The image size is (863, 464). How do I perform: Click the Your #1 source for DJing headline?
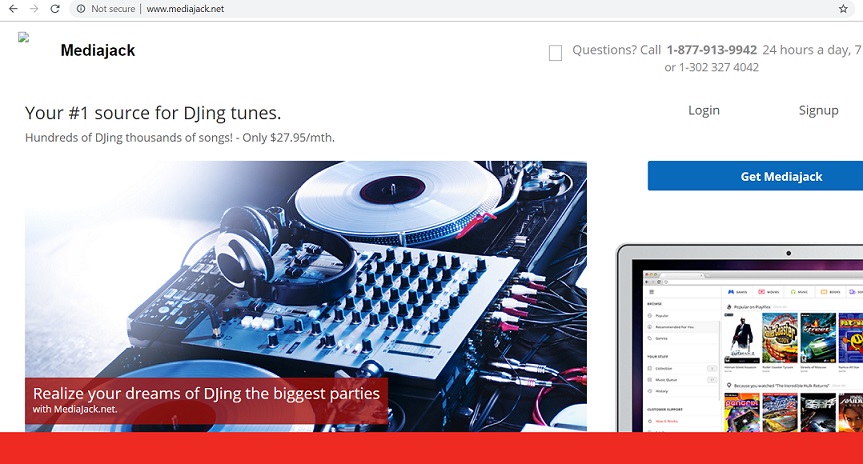pyautogui.click(x=153, y=113)
